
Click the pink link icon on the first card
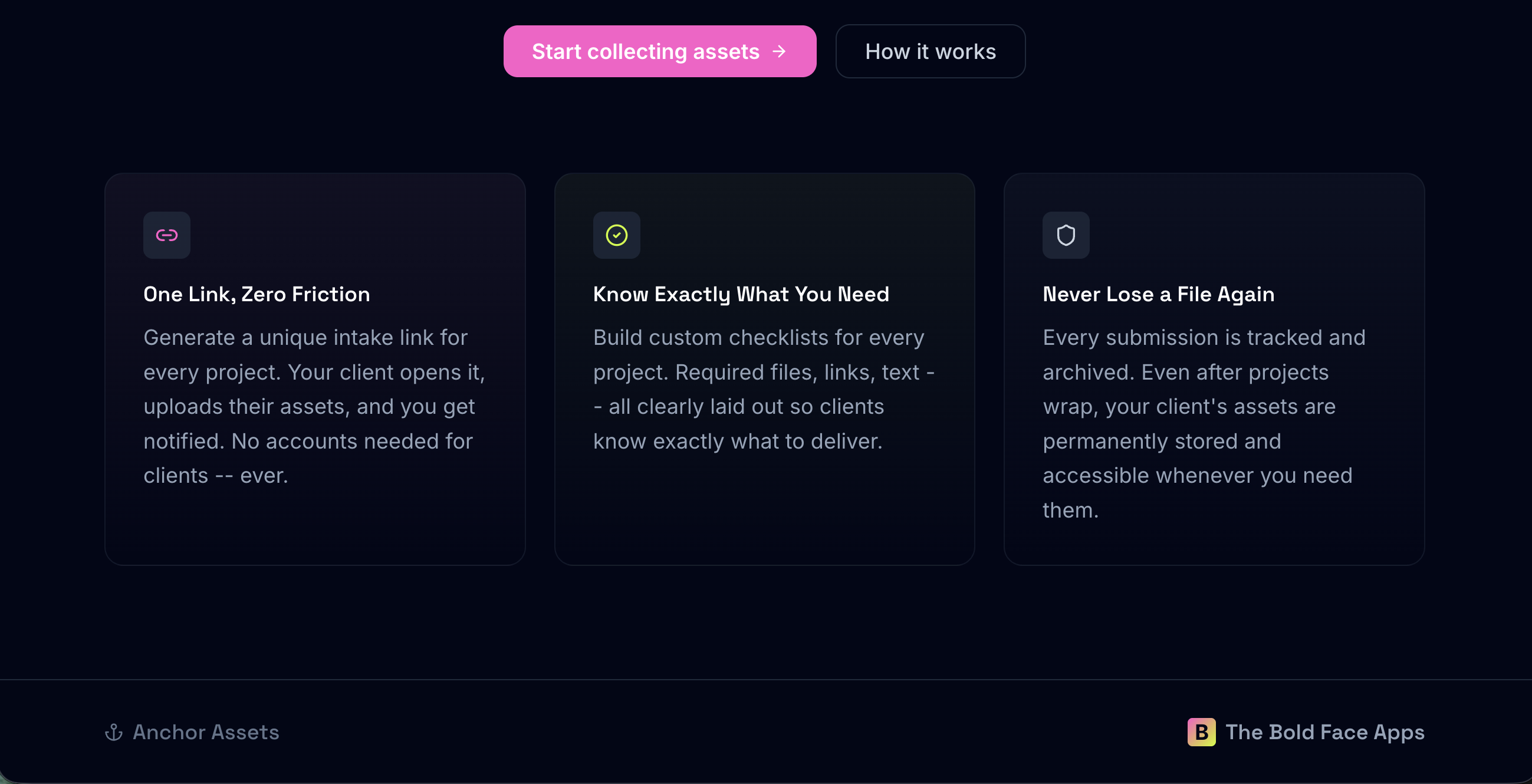pos(166,235)
